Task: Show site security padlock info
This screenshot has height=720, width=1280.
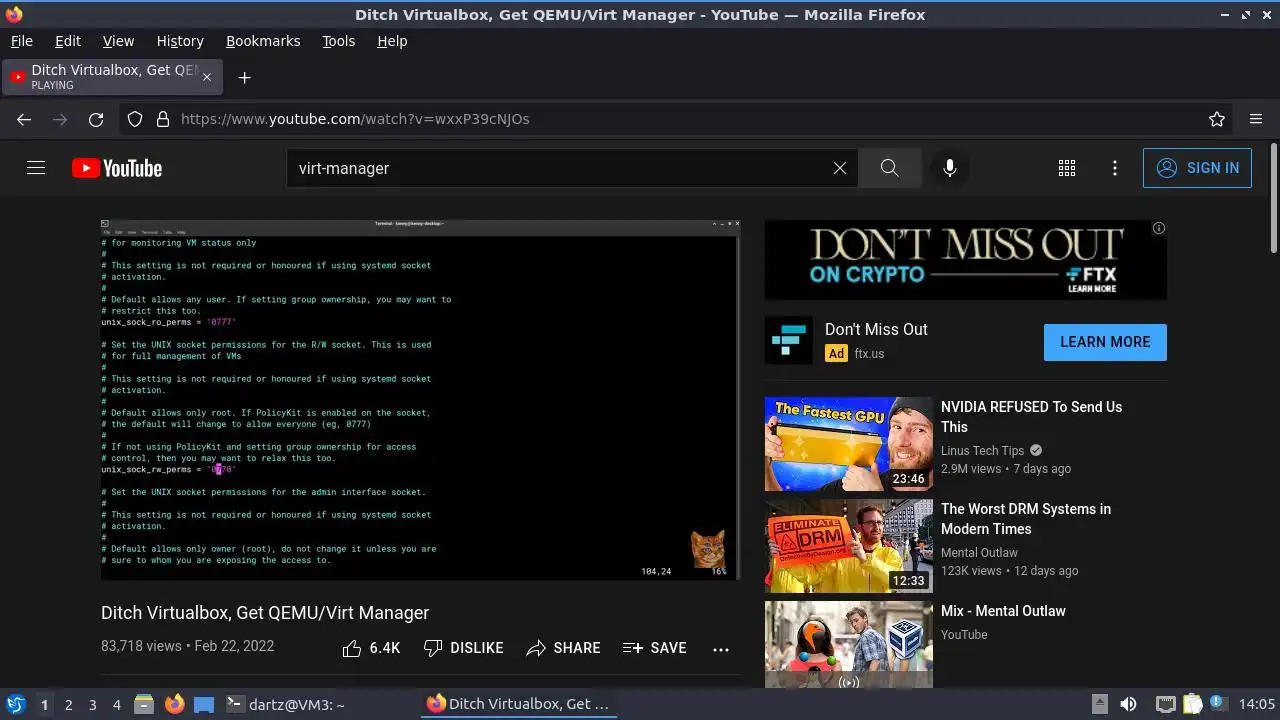Action: click(163, 119)
